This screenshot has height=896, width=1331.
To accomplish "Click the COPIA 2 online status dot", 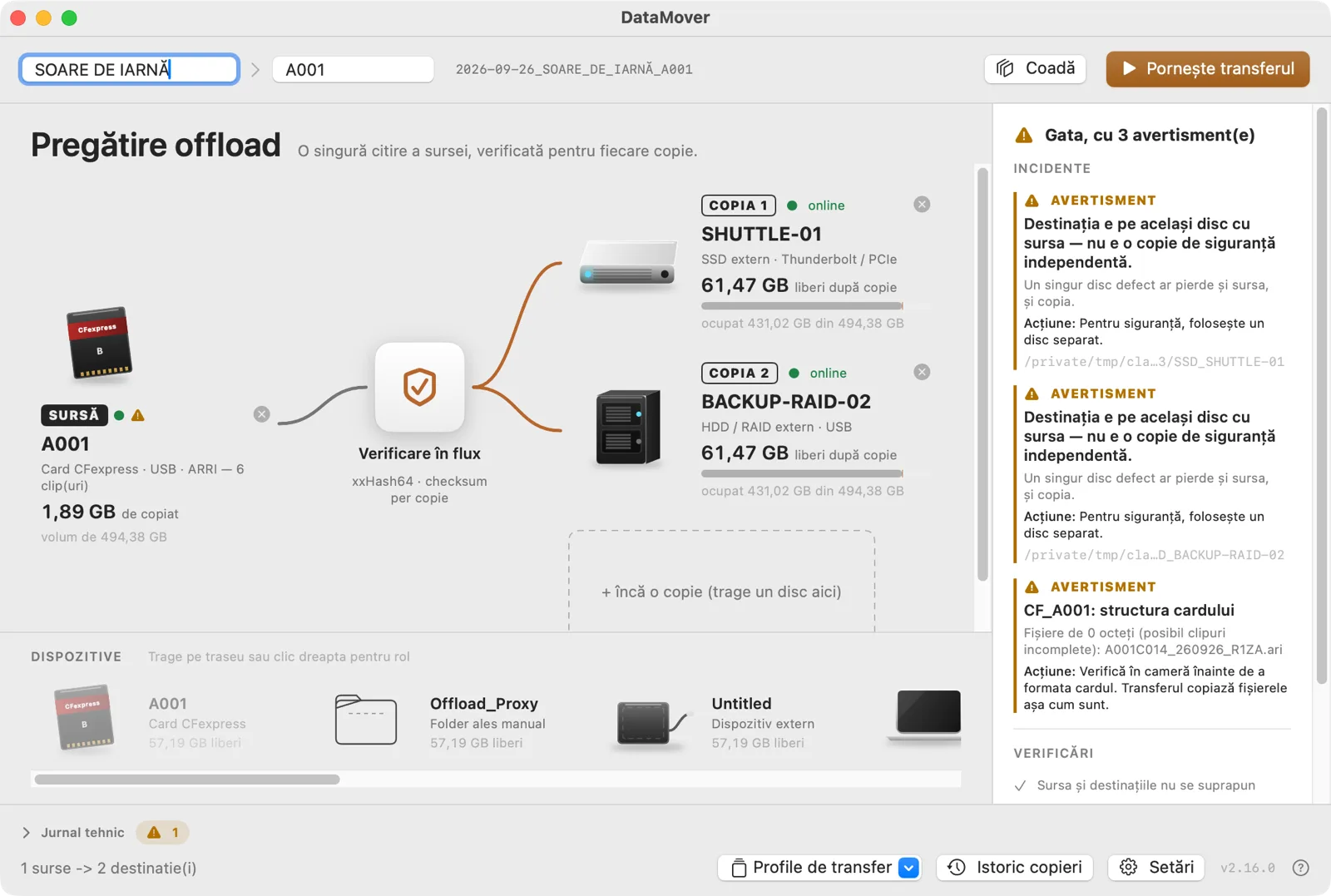I will pos(794,374).
